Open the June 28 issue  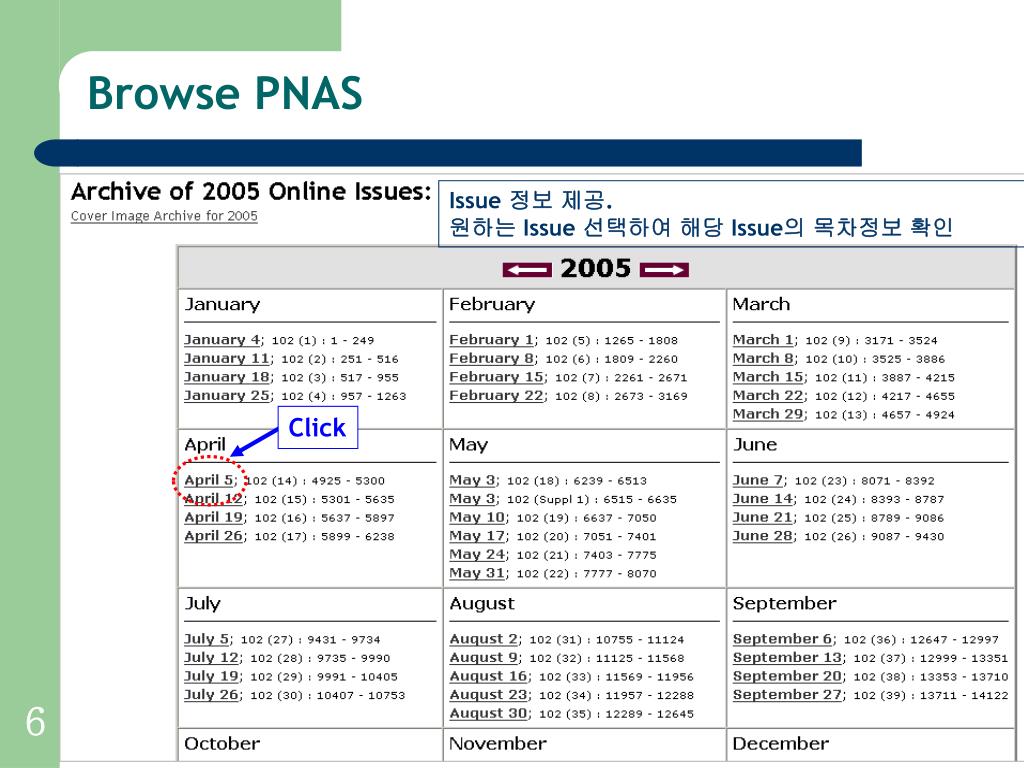click(763, 536)
